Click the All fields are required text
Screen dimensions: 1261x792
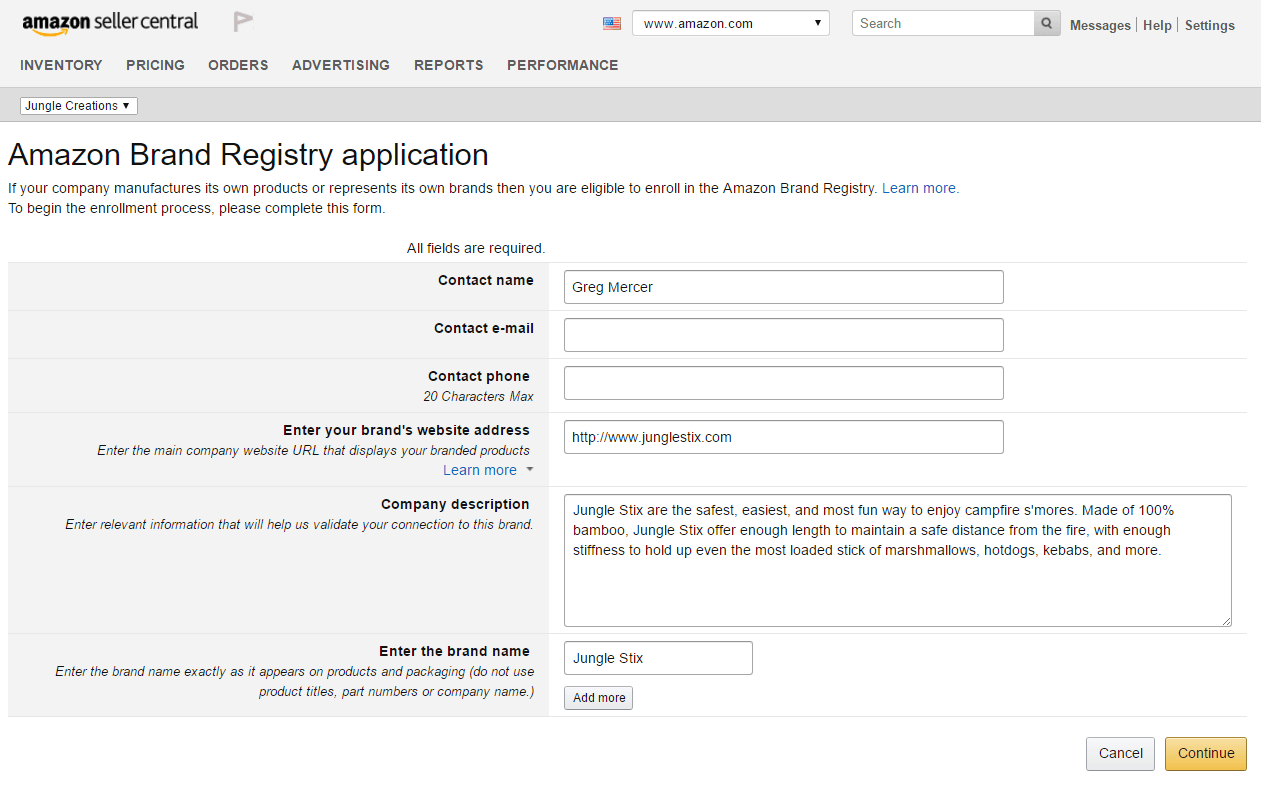[x=476, y=248]
